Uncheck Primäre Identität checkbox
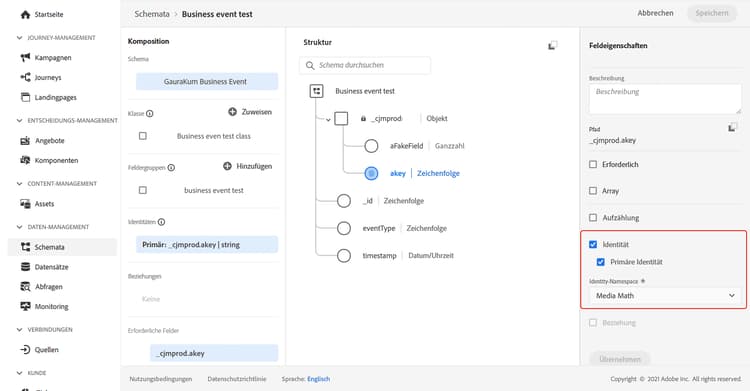The width and height of the screenshot is (750, 391). pos(601,262)
